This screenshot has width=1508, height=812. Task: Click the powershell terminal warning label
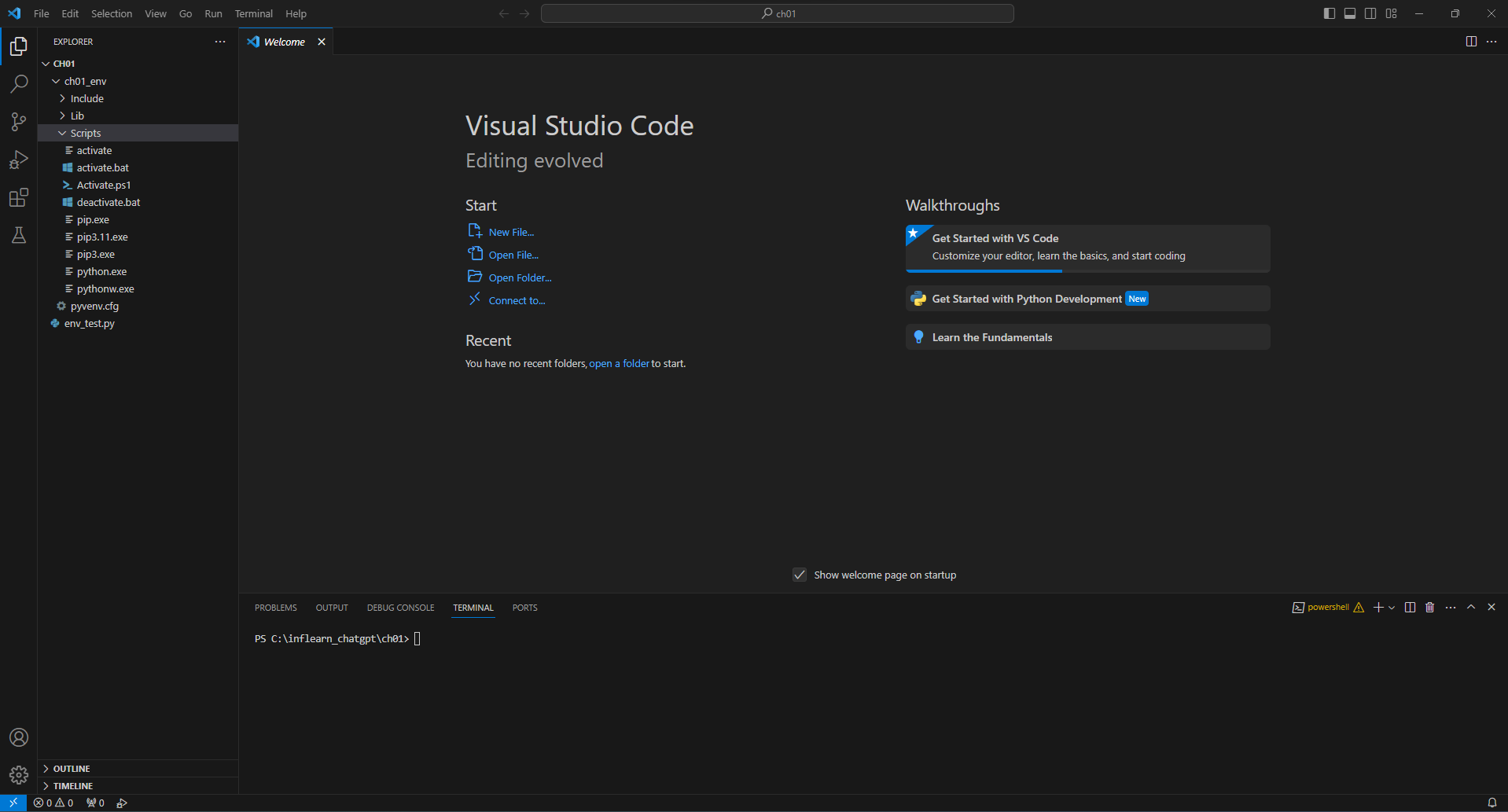(1328, 608)
